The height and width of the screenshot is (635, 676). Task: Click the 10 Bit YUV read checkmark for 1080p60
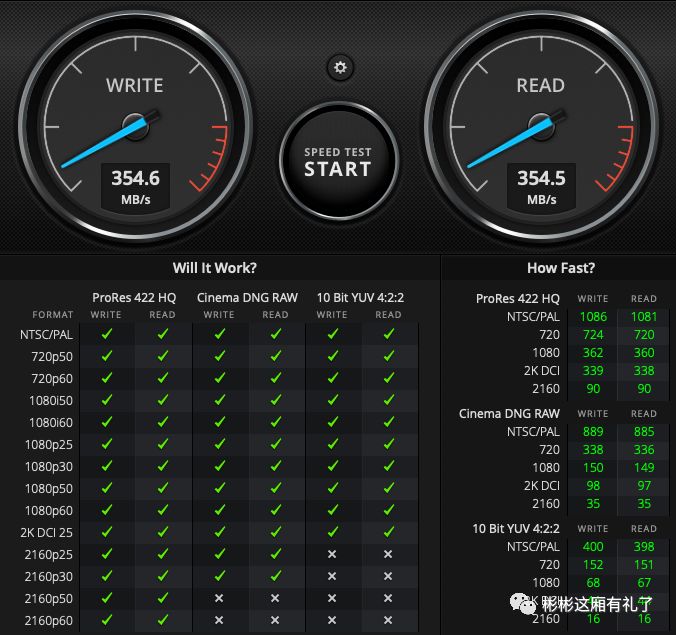coord(388,510)
